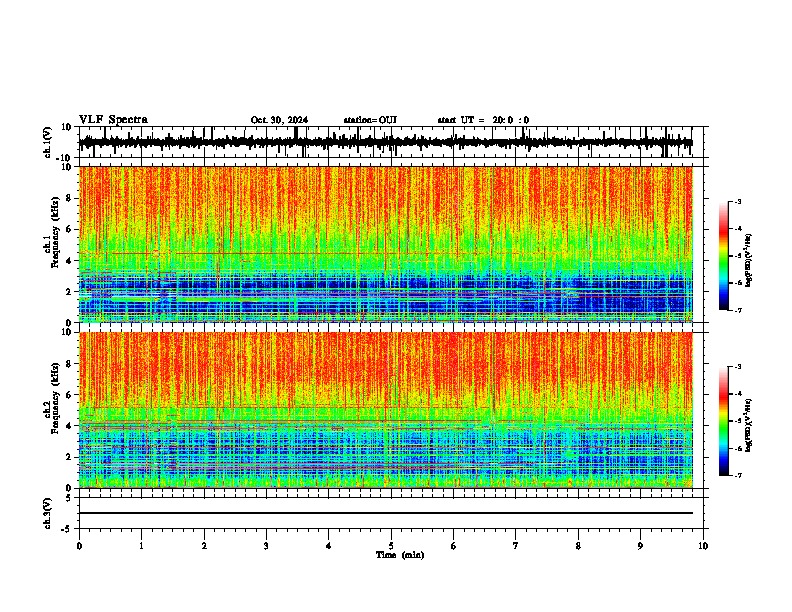792x612 pixels.
Task: Click the time axis tick label '7'
Action: tap(516, 546)
